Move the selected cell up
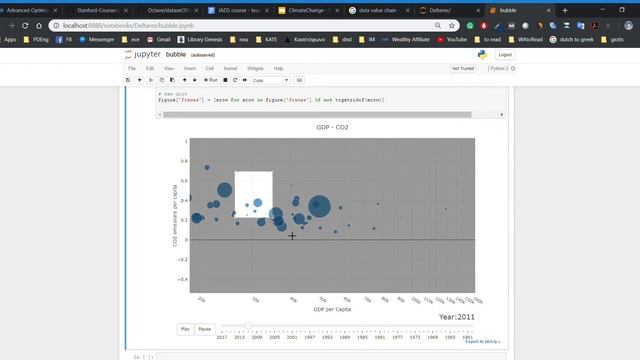640x360 pixels. (184, 80)
